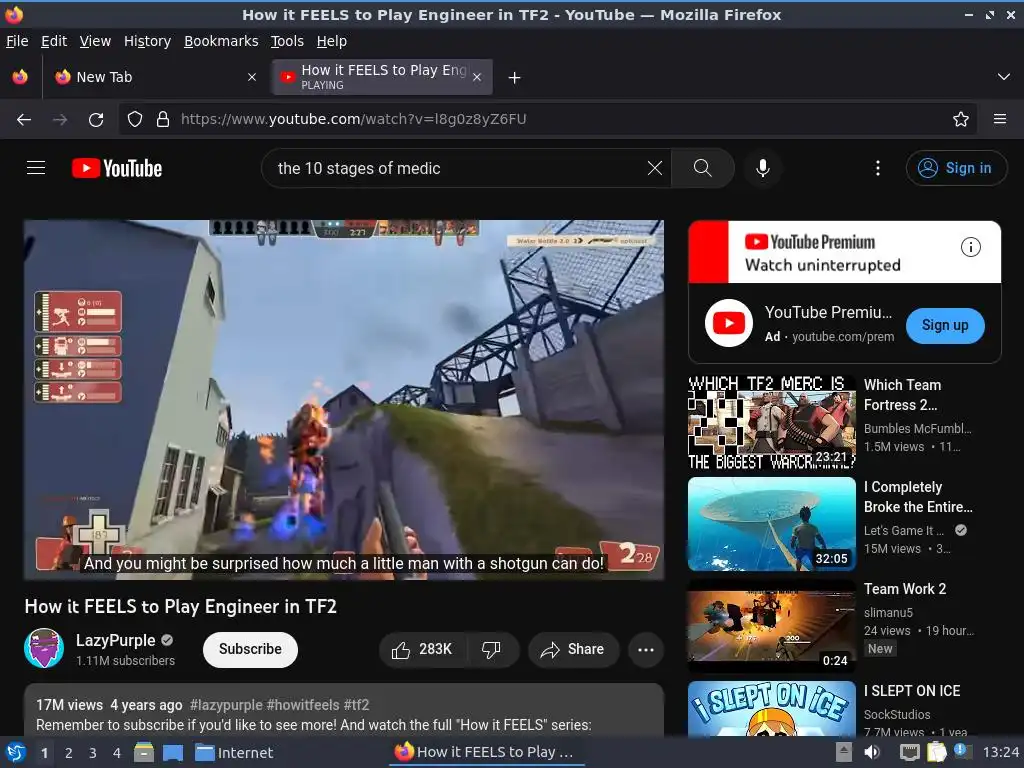1024x768 pixels.
Task: Switch to workspace 2 in taskbar
Action: [68, 753]
